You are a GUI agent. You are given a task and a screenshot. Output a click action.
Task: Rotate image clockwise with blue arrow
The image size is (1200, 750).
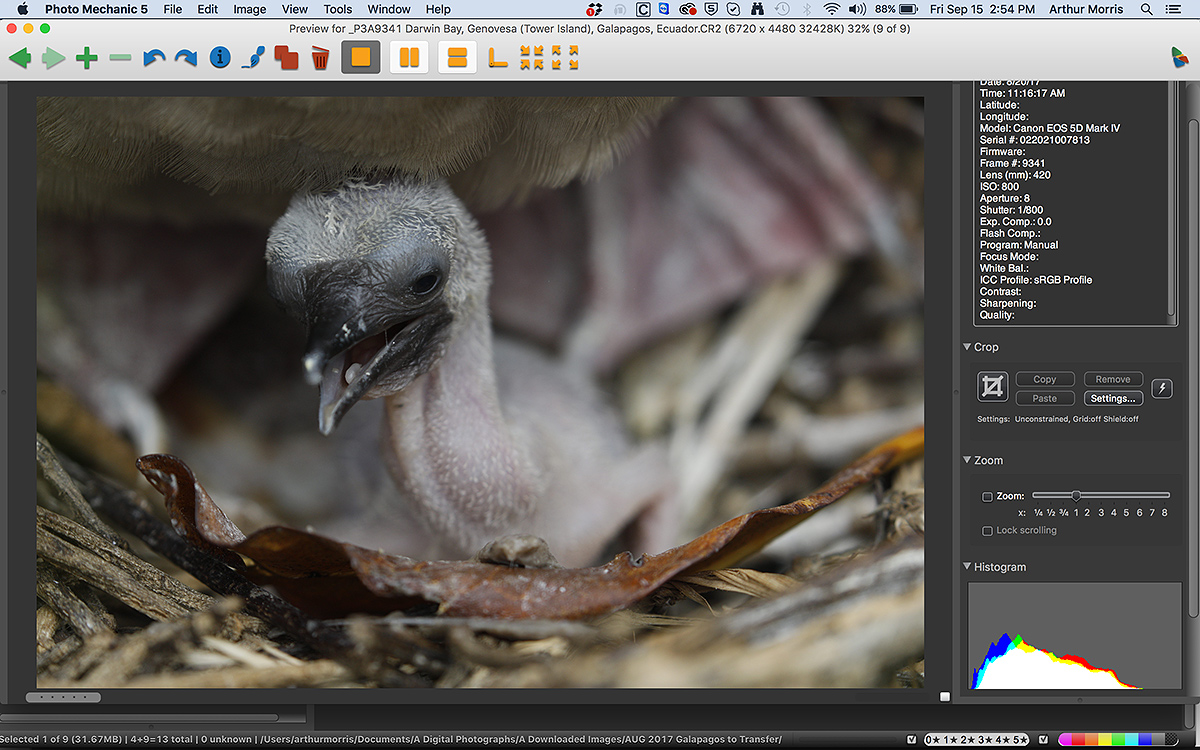click(x=186, y=58)
